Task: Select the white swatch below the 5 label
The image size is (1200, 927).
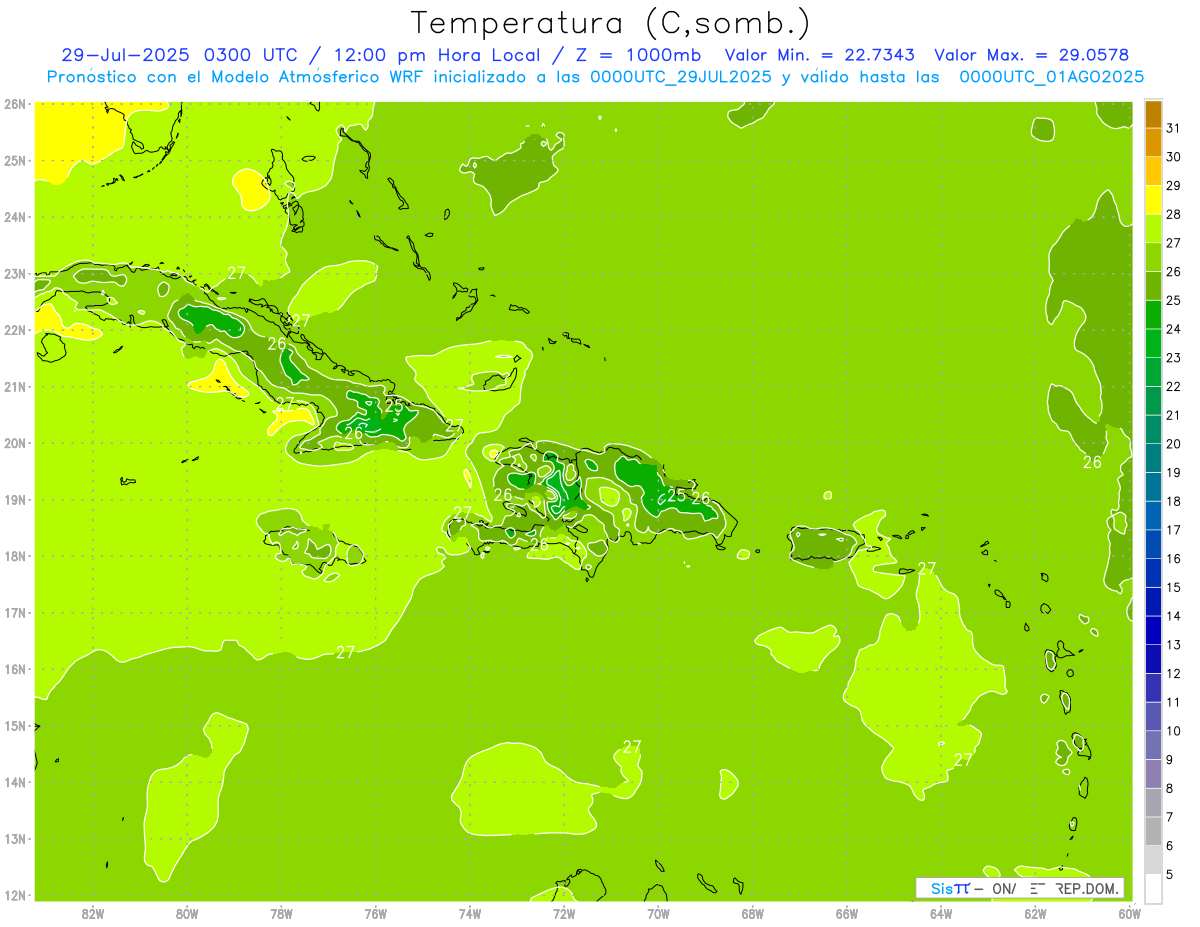Action: coord(1153,887)
